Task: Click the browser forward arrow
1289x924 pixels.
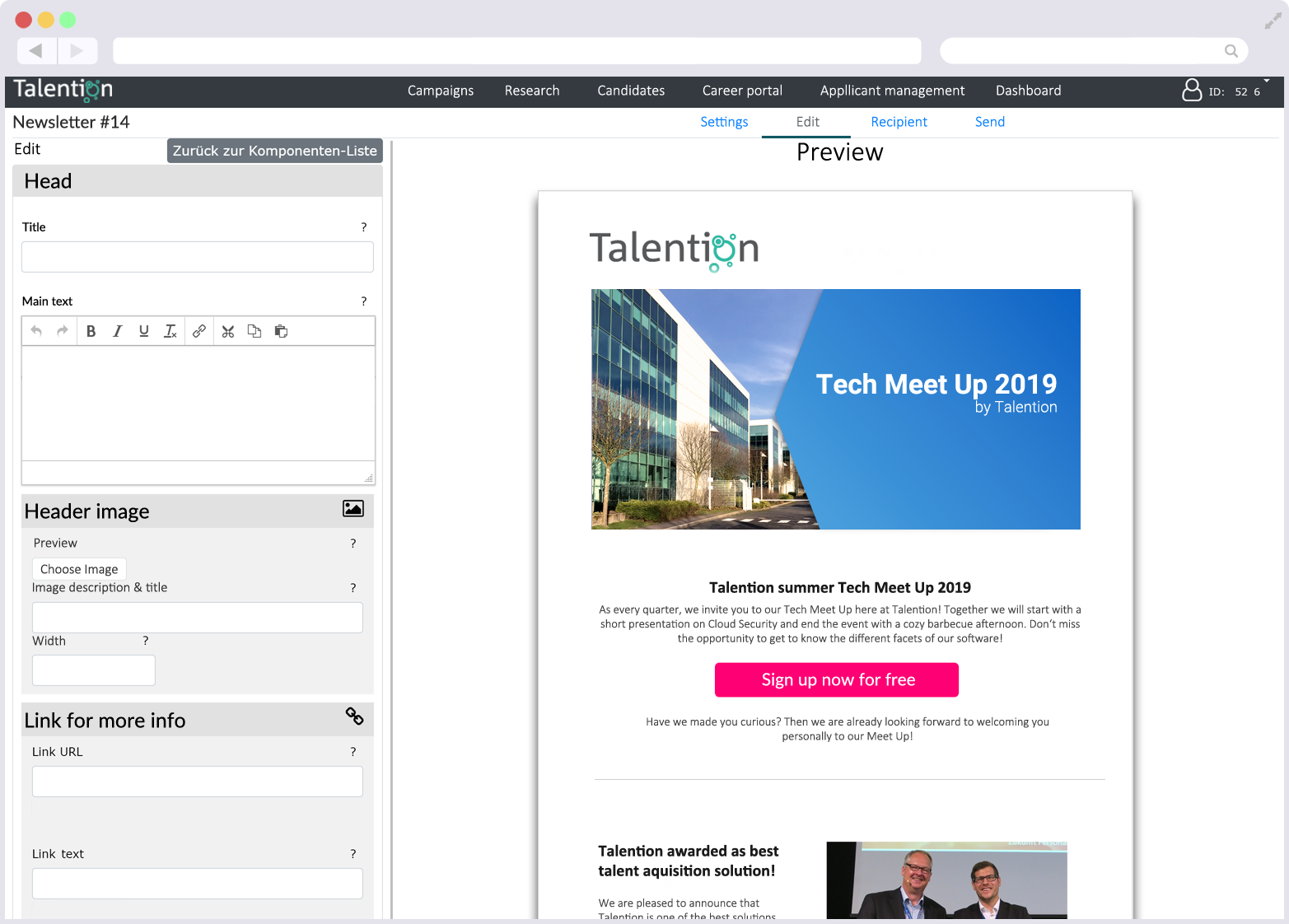Action: coord(77,51)
